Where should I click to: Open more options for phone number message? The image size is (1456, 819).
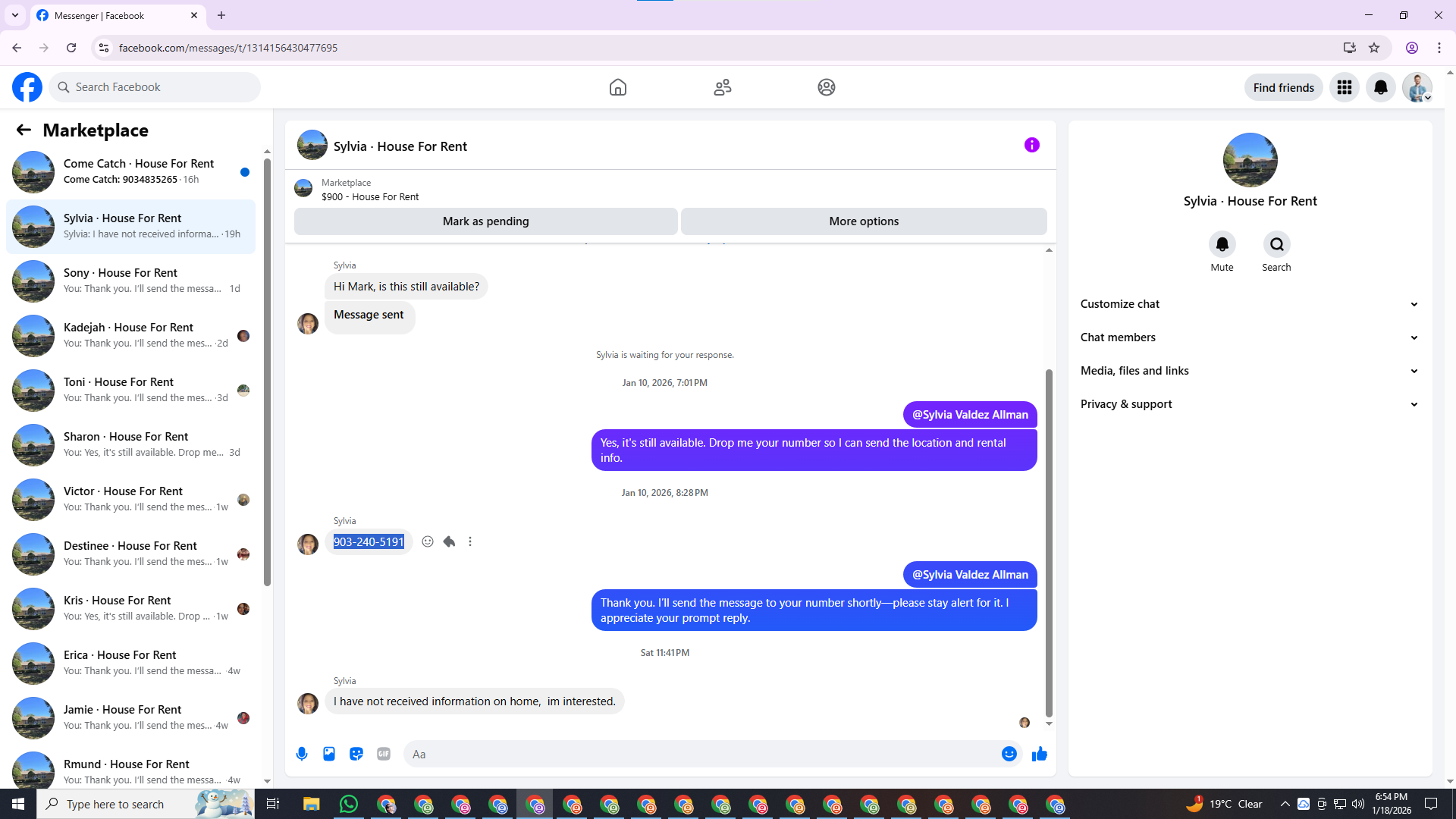(470, 541)
